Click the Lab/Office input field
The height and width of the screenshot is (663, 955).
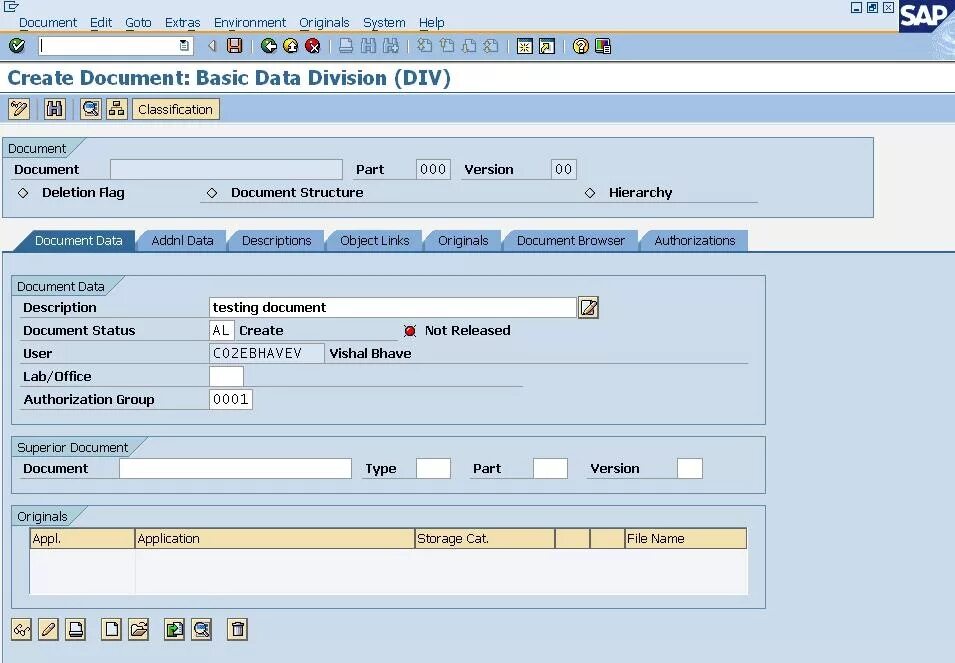tap(227, 376)
